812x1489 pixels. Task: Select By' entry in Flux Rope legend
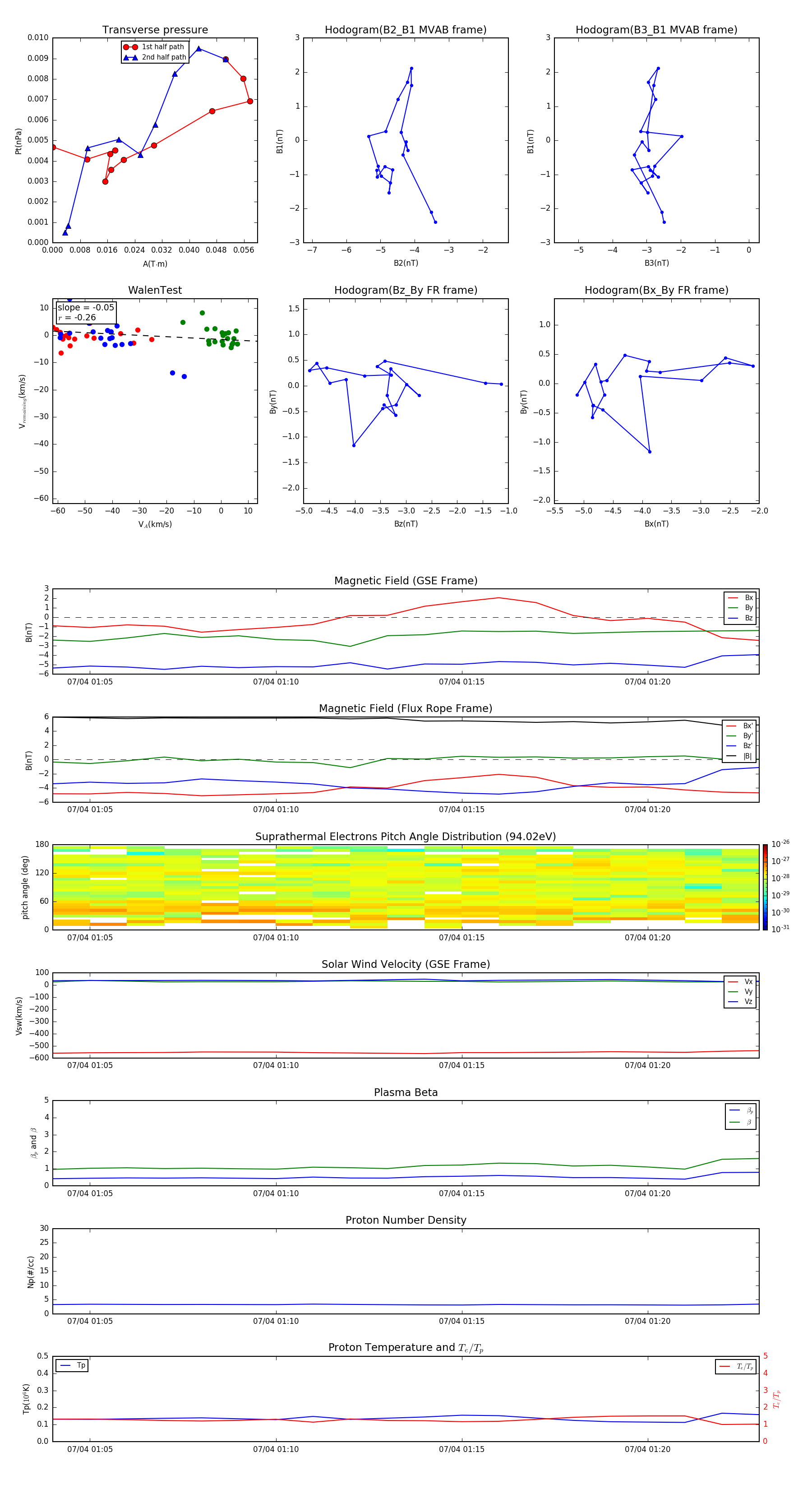739,736
